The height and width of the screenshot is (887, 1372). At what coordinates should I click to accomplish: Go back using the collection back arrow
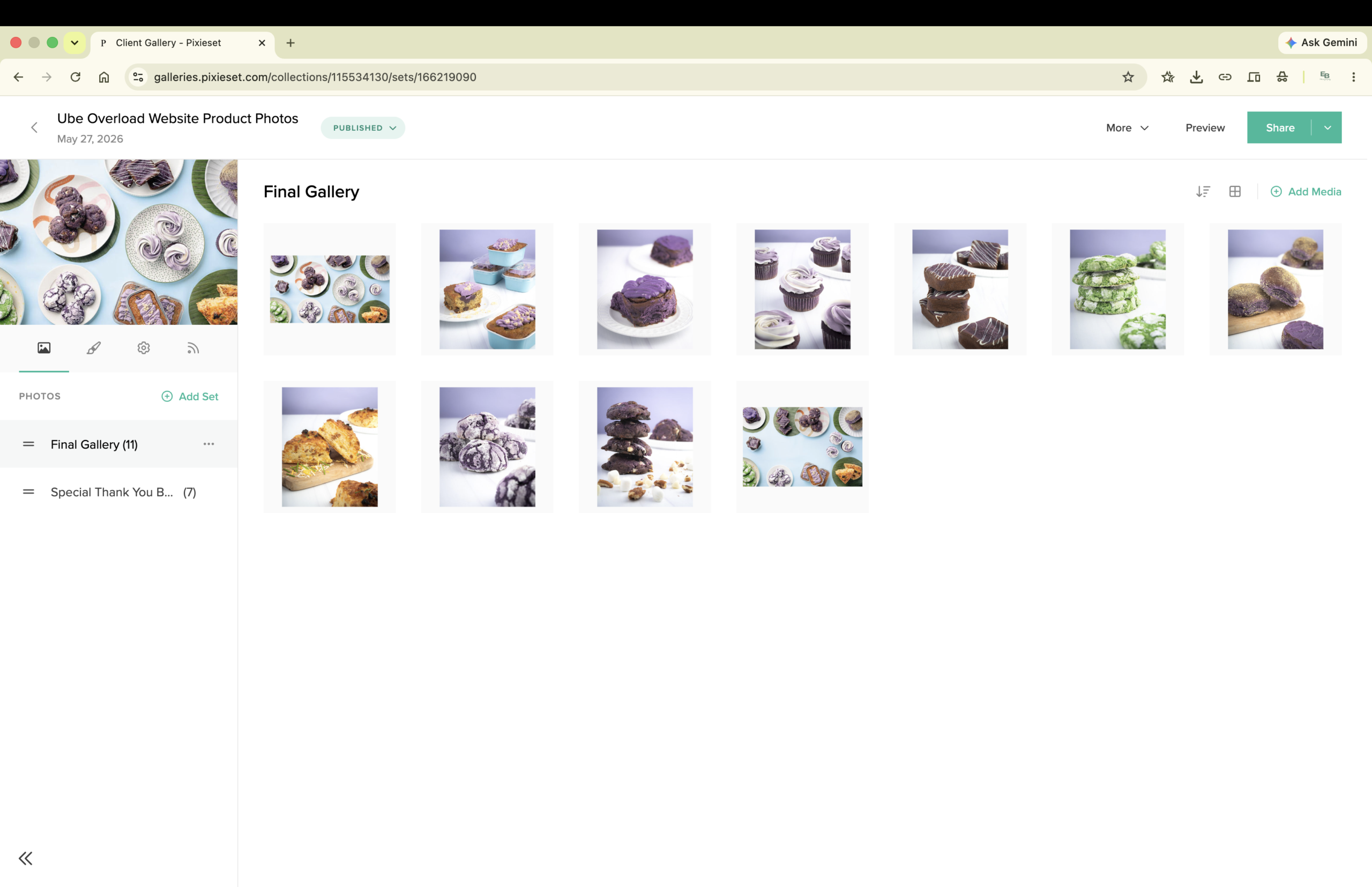click(x=34, y=128)
